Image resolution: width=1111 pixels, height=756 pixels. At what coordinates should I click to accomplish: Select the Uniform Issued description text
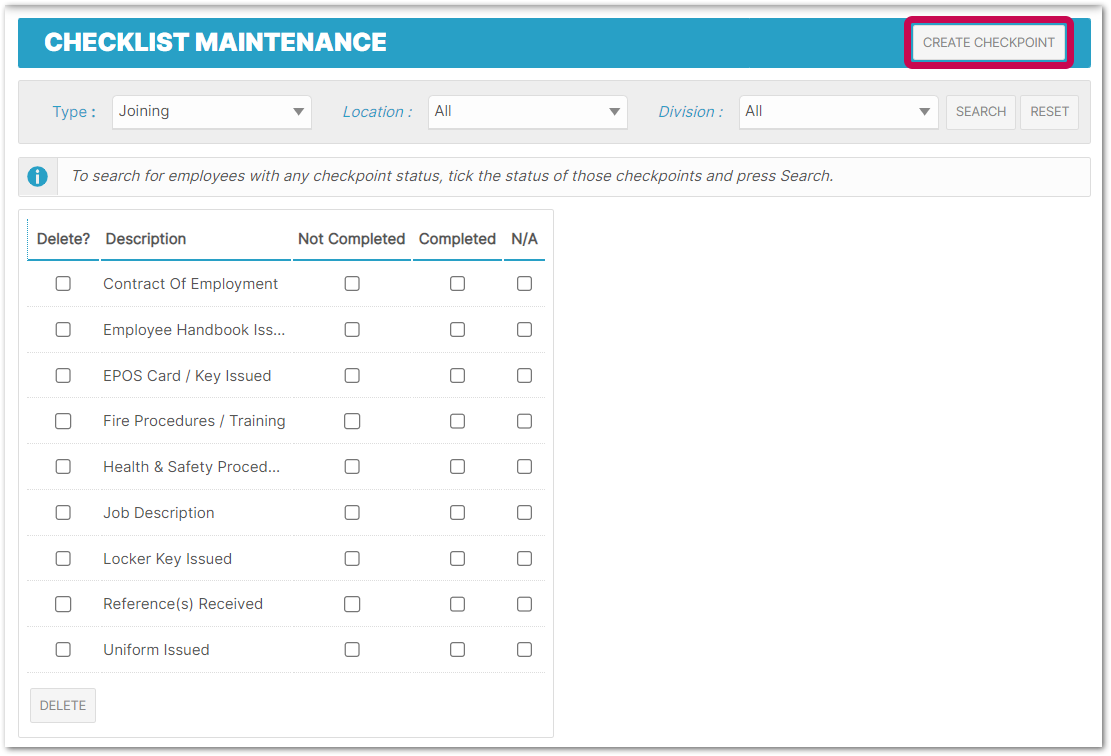pos(157,650)
